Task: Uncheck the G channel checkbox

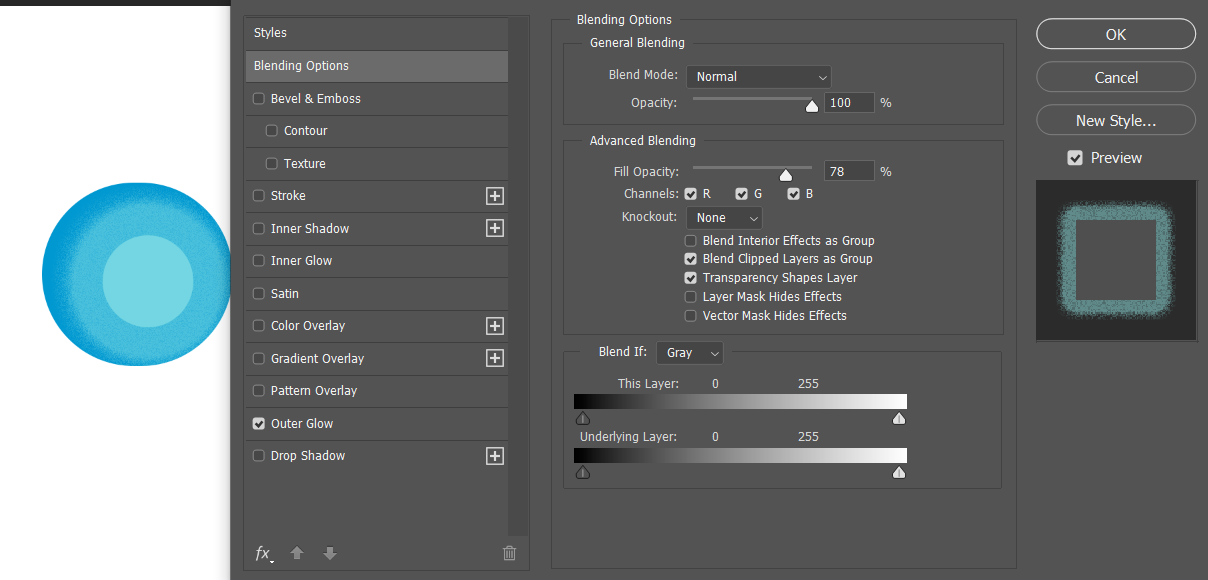Action: [741, 194]
